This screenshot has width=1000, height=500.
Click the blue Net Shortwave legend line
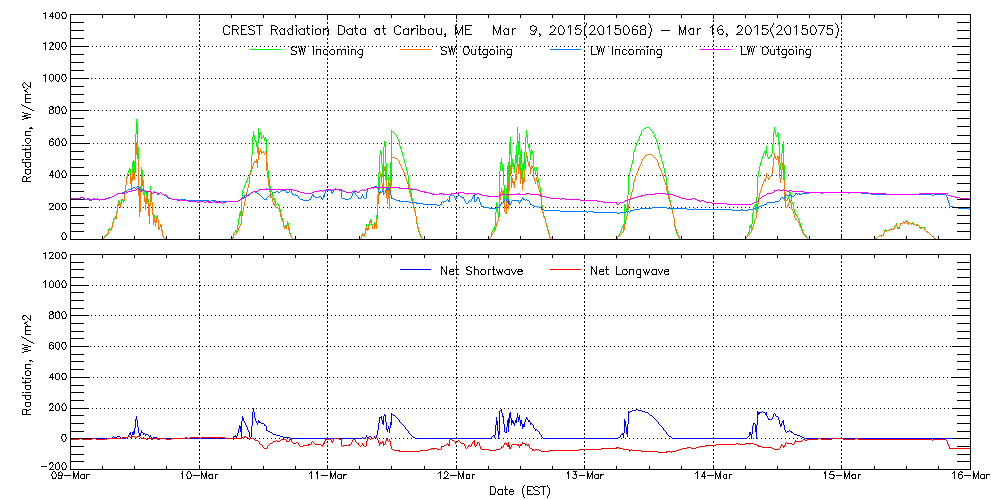[417, 270]
